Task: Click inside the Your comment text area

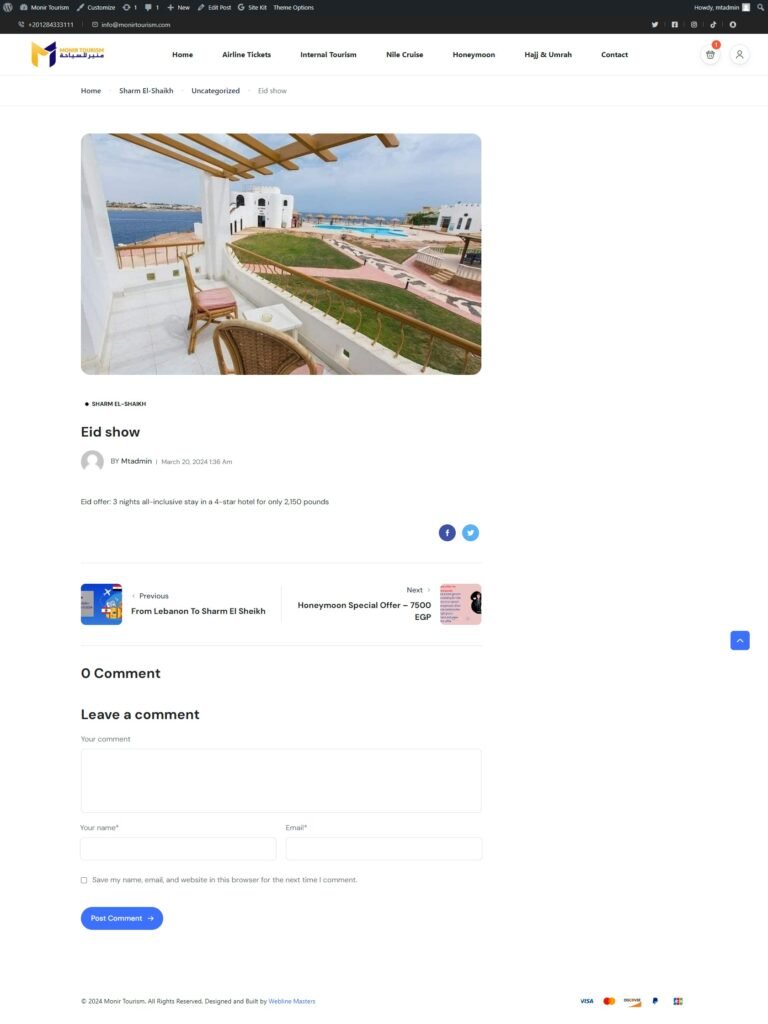Action: [x=280, y=780]
